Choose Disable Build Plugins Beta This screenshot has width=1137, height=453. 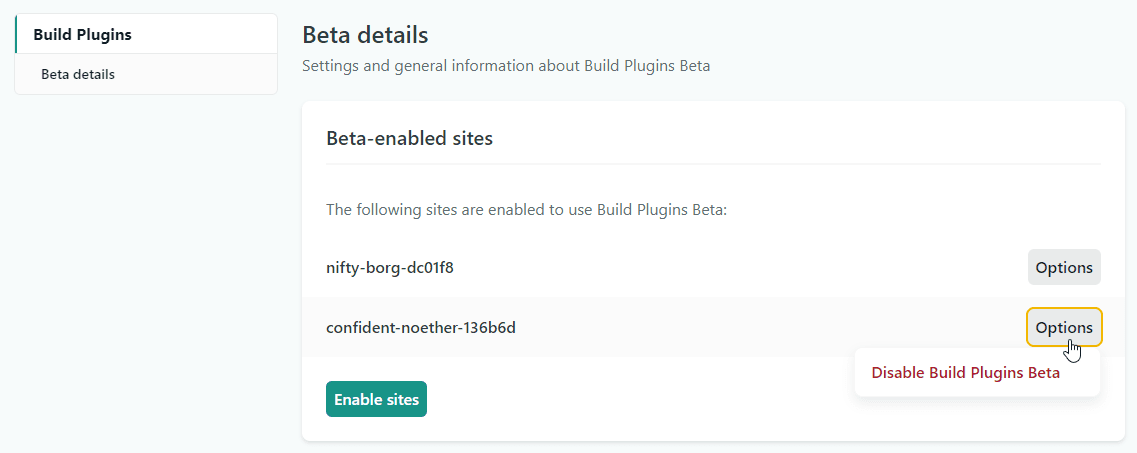pyautogui.click(x=965, y=373)
